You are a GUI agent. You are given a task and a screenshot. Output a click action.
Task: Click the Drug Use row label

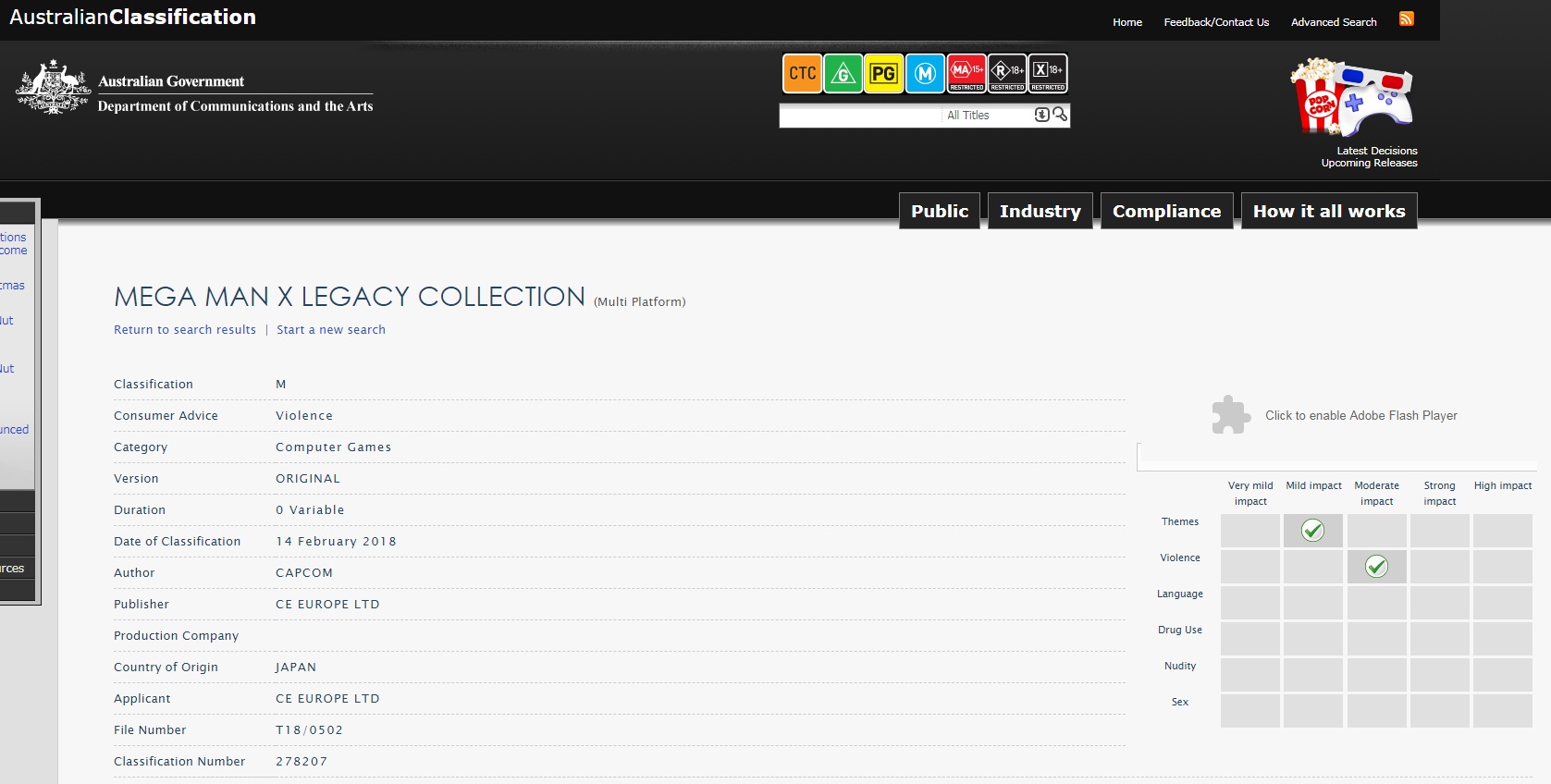[x=1180, y=630]
